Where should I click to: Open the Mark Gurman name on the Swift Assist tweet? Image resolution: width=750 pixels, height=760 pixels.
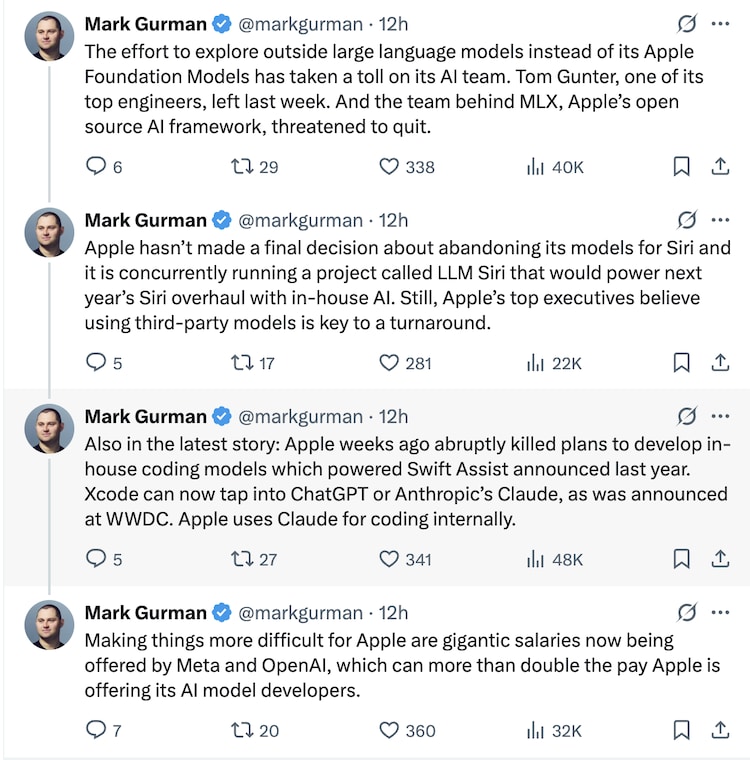pos(145,417)
